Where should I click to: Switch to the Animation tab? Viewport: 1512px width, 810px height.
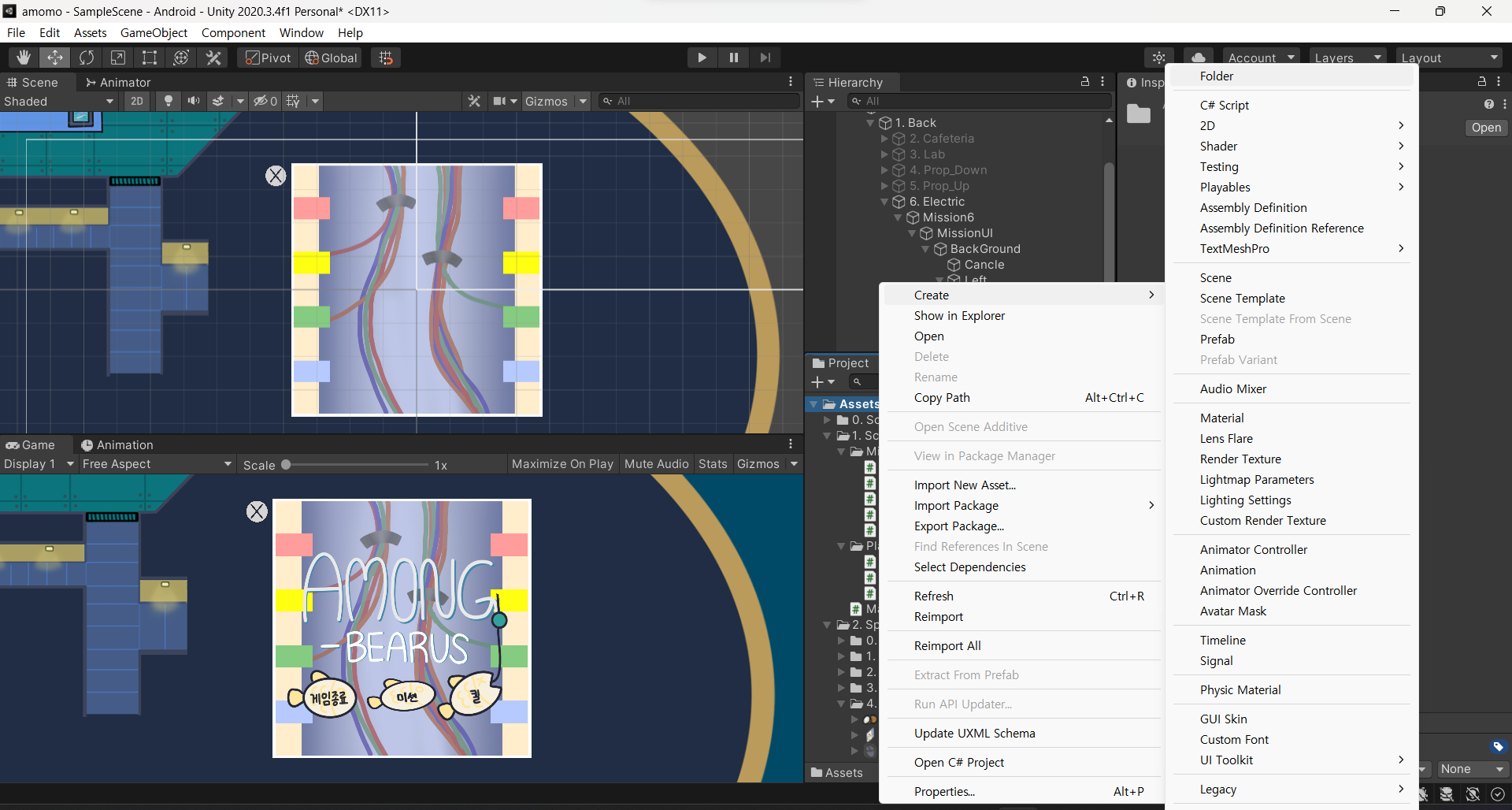point(117,445)
